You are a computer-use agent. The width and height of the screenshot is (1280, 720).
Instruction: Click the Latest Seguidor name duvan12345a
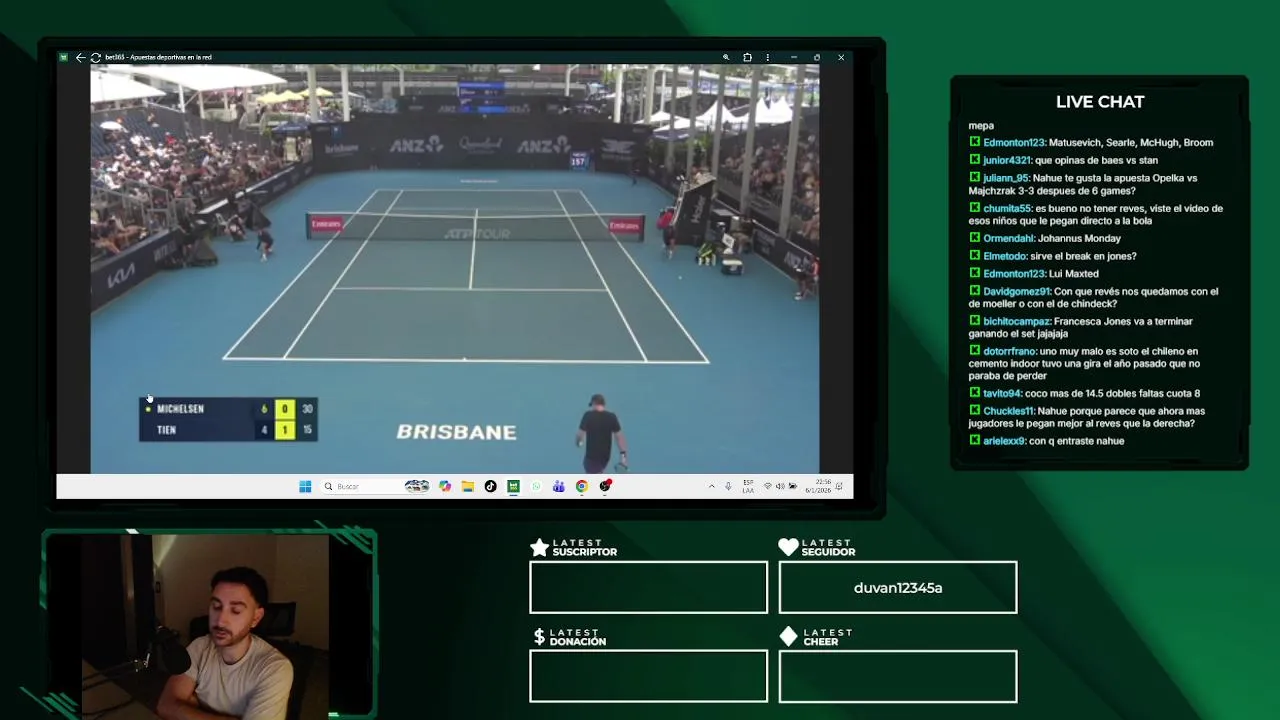pos(898,588)
